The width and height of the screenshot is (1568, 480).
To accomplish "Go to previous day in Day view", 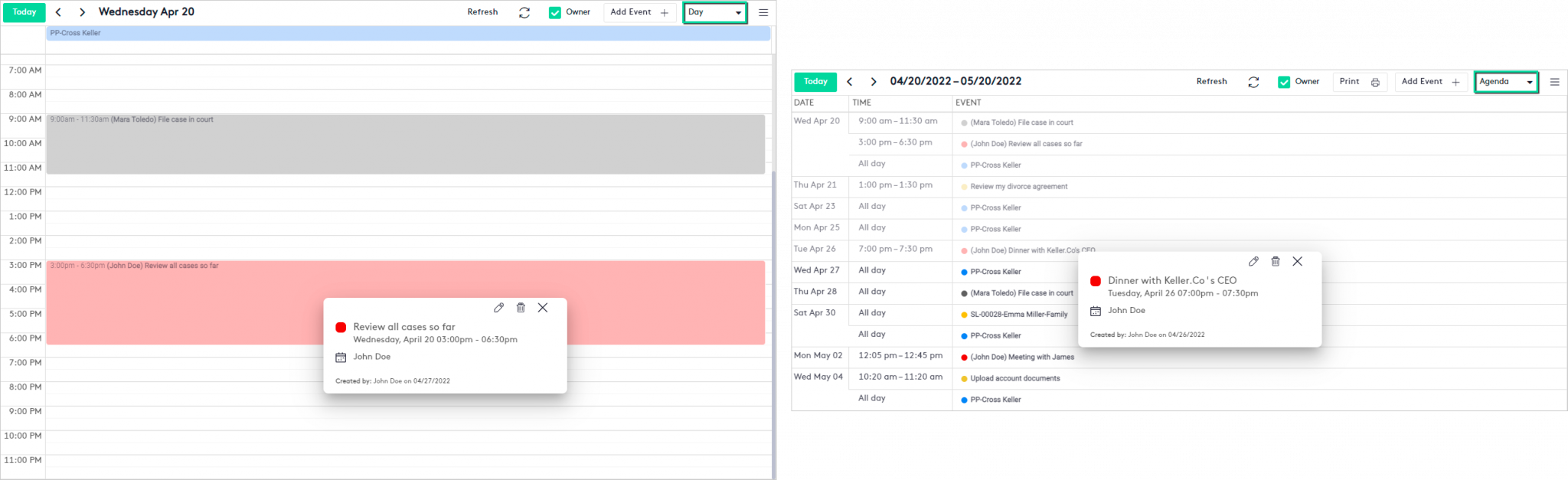I will tap(58, 12).
